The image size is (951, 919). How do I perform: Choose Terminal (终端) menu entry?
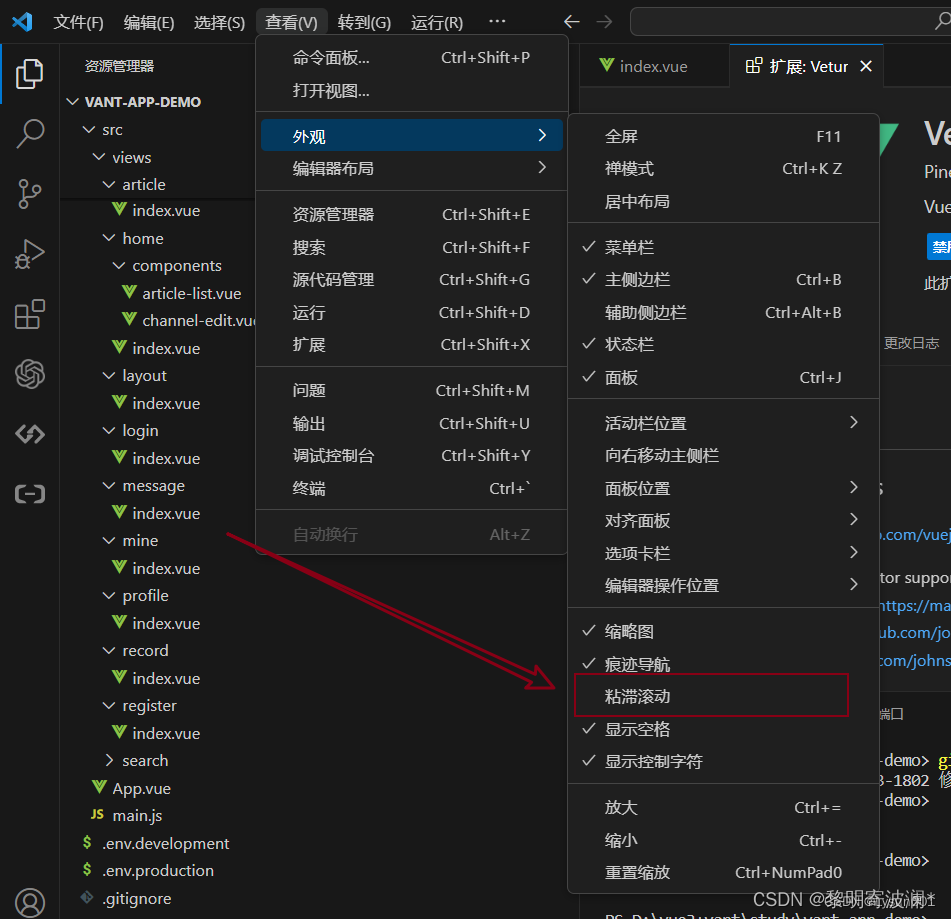(412, 488)
